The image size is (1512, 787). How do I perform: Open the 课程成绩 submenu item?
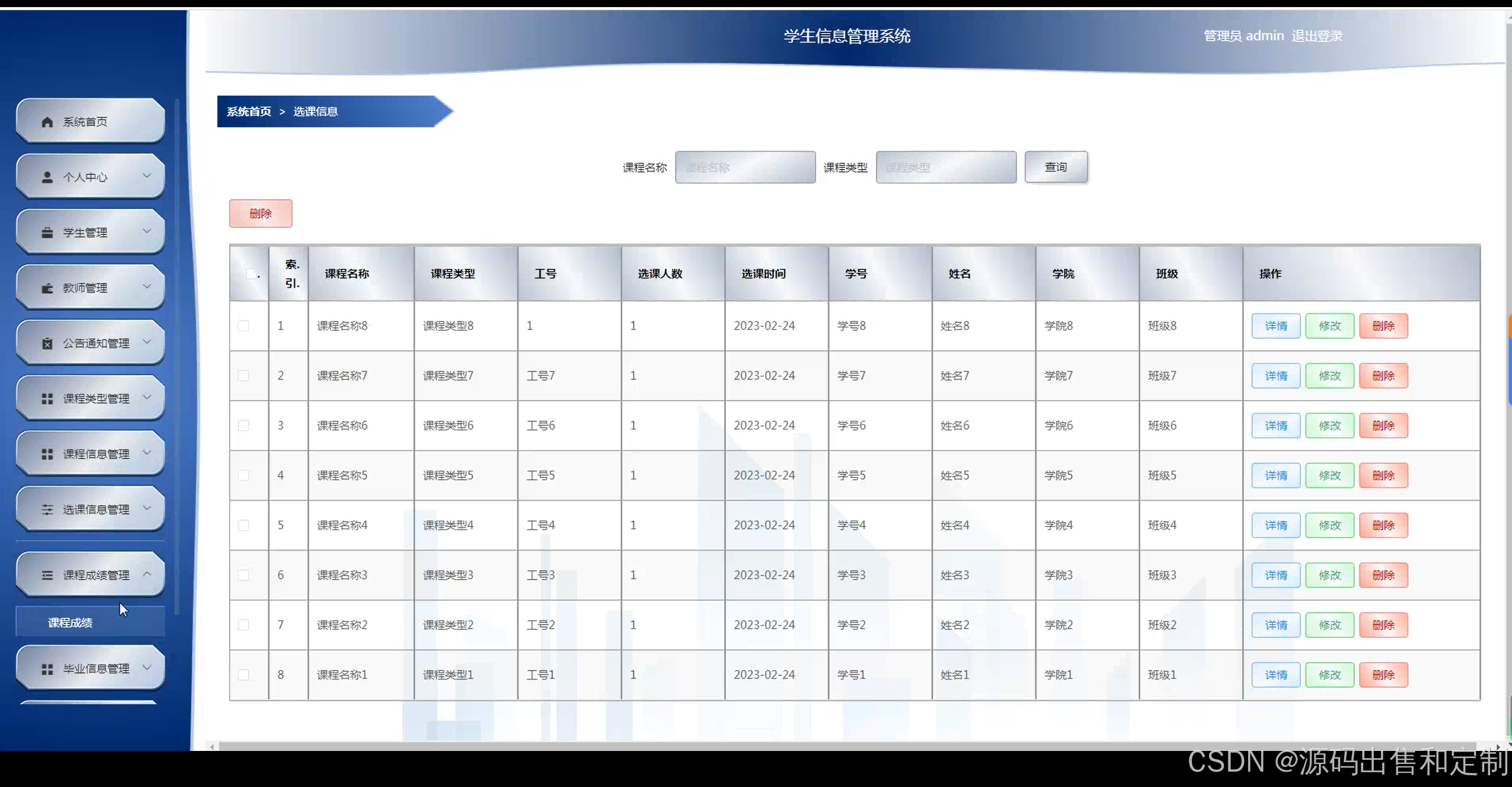tap(70, 622)
